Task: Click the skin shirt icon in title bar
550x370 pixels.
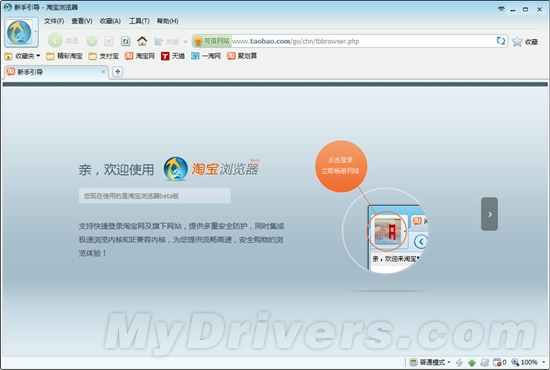Action: (501, 9)
